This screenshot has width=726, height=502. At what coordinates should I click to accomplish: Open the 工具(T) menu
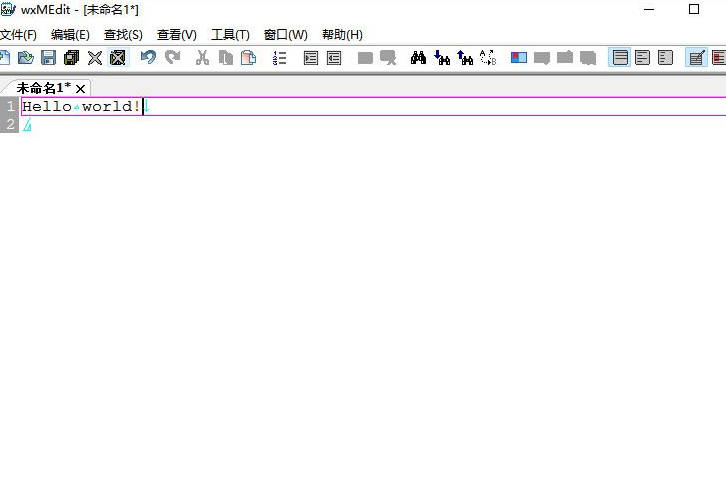pyautogui.click(x=230, y=35)
